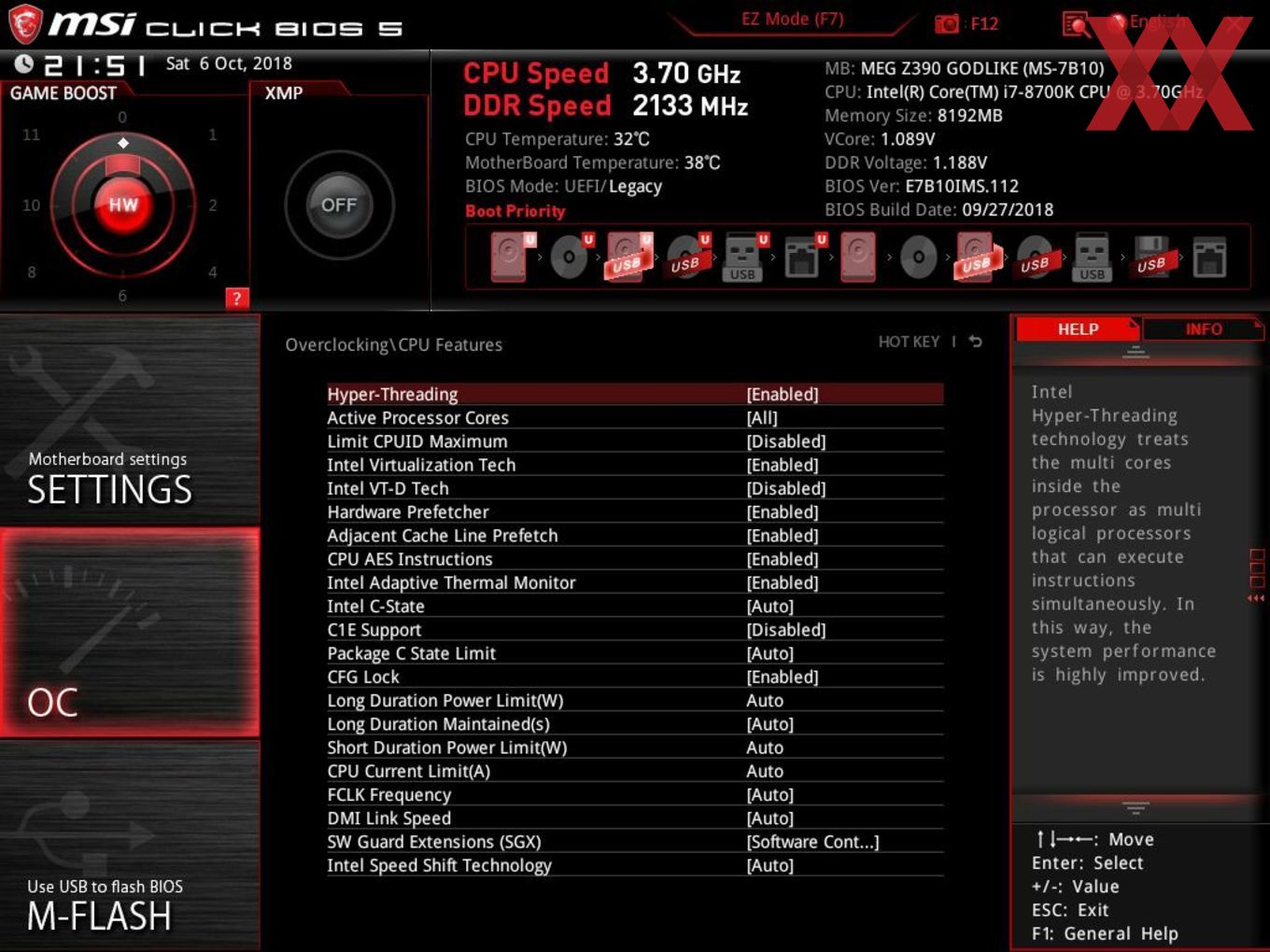The height and width of the screenshot is (952, 1270).
Task: Select the legacy network boot icon, last in the row
Action: pyautogui.click(x=1209, y=257)
